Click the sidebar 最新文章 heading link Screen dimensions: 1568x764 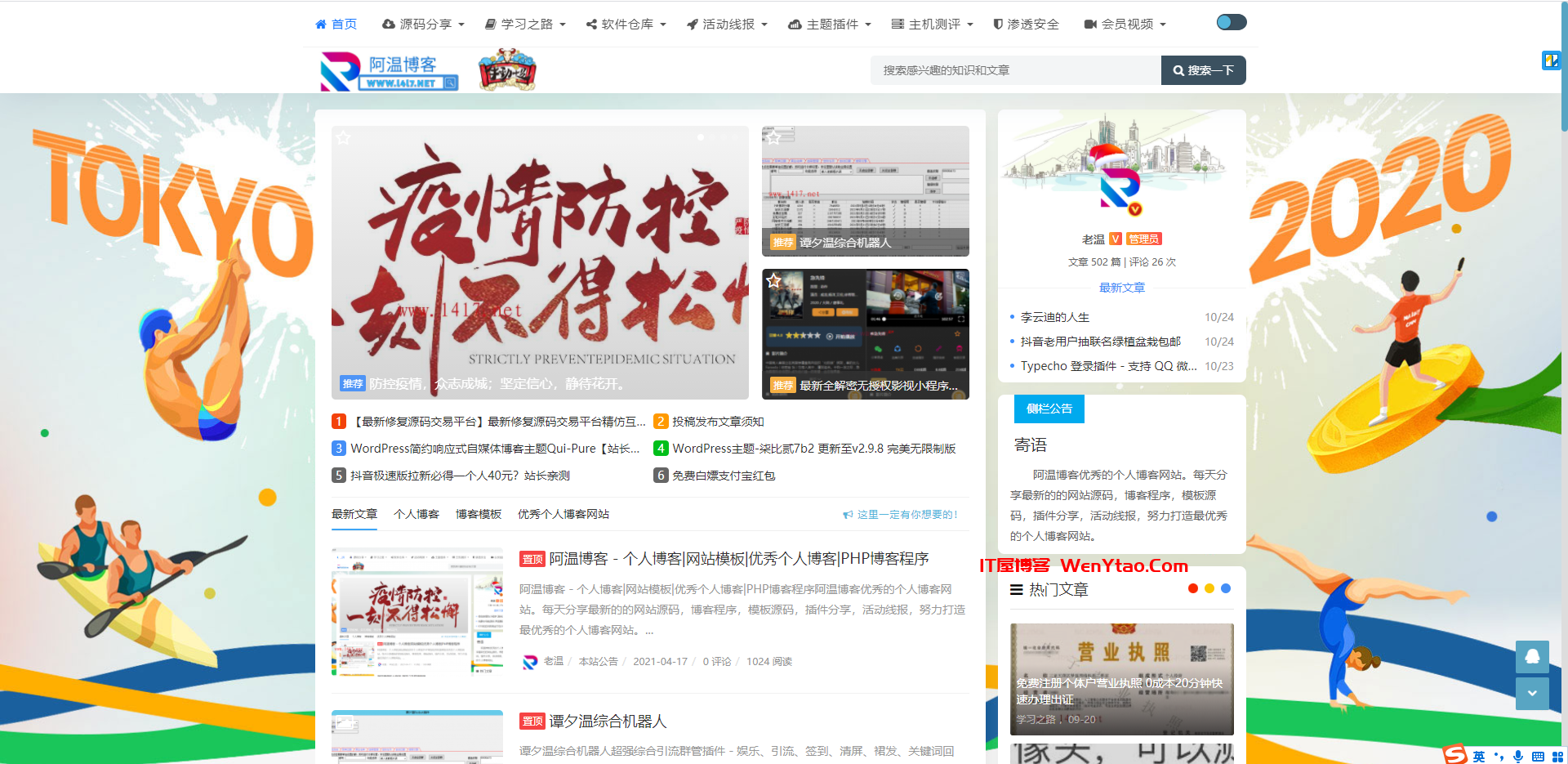[x=1122, y=288]
